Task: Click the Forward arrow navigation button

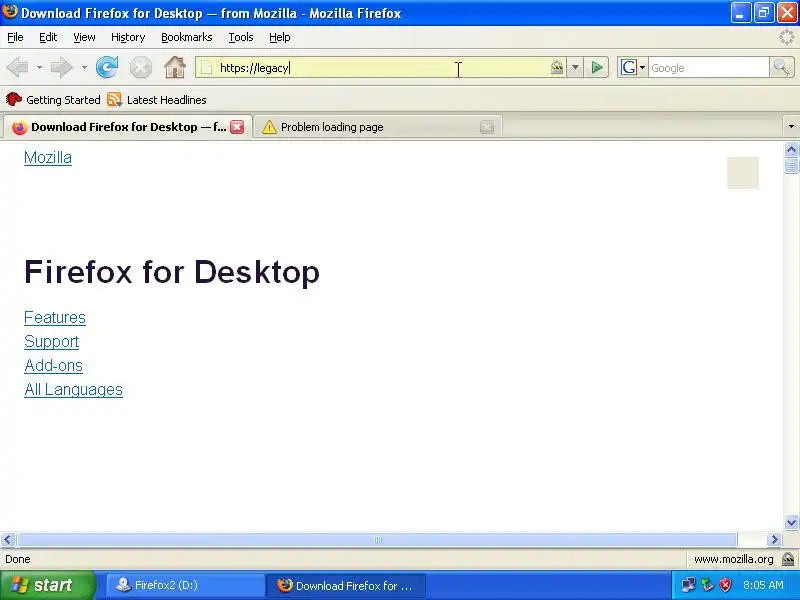Action: click(x=62, y=67)
